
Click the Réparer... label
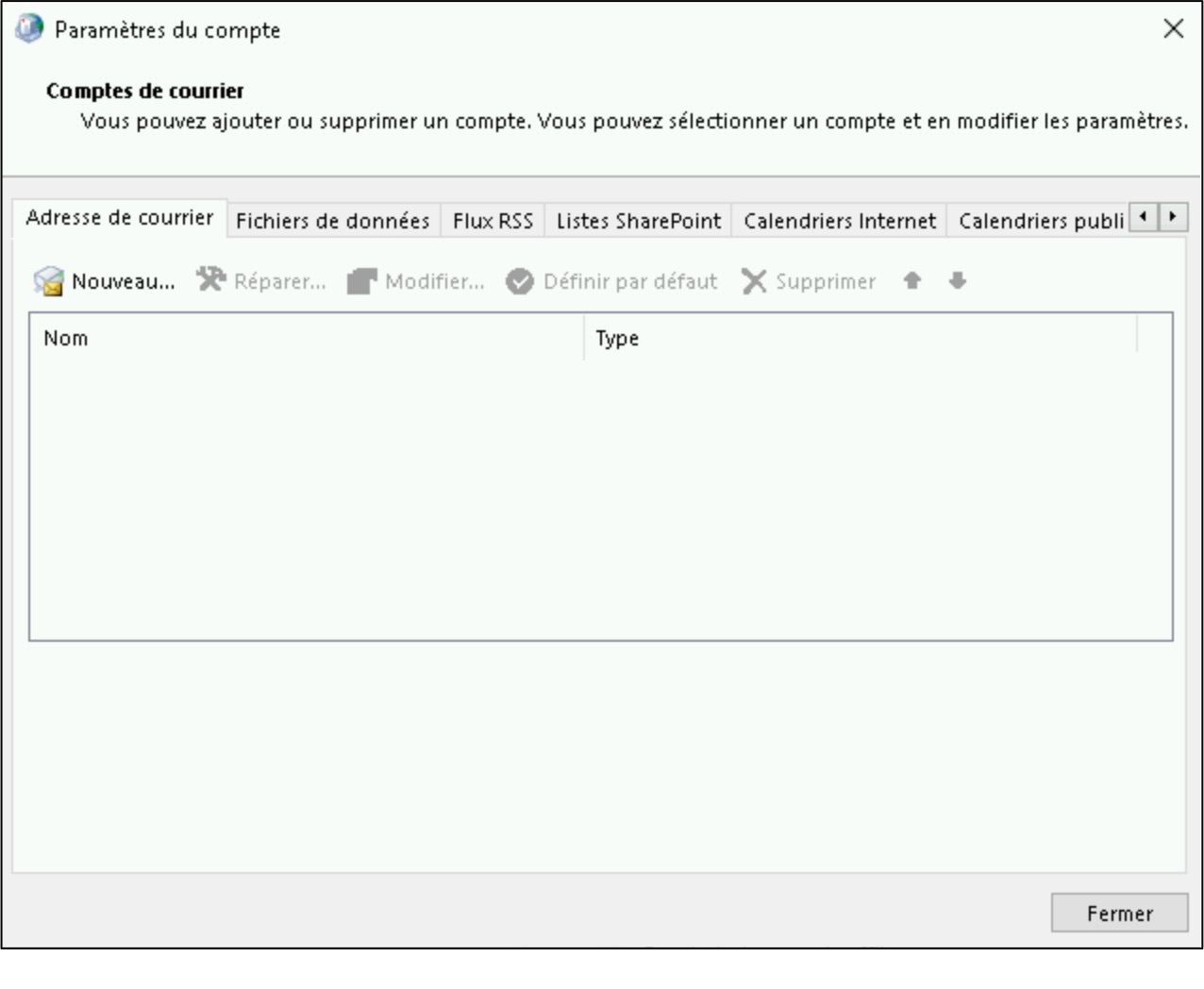point(280,281)
